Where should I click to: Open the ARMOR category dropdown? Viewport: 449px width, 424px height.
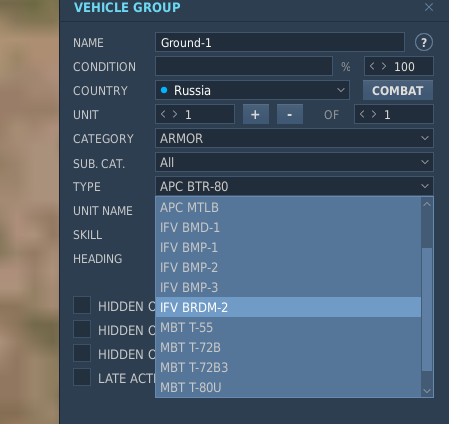(294, 138)
